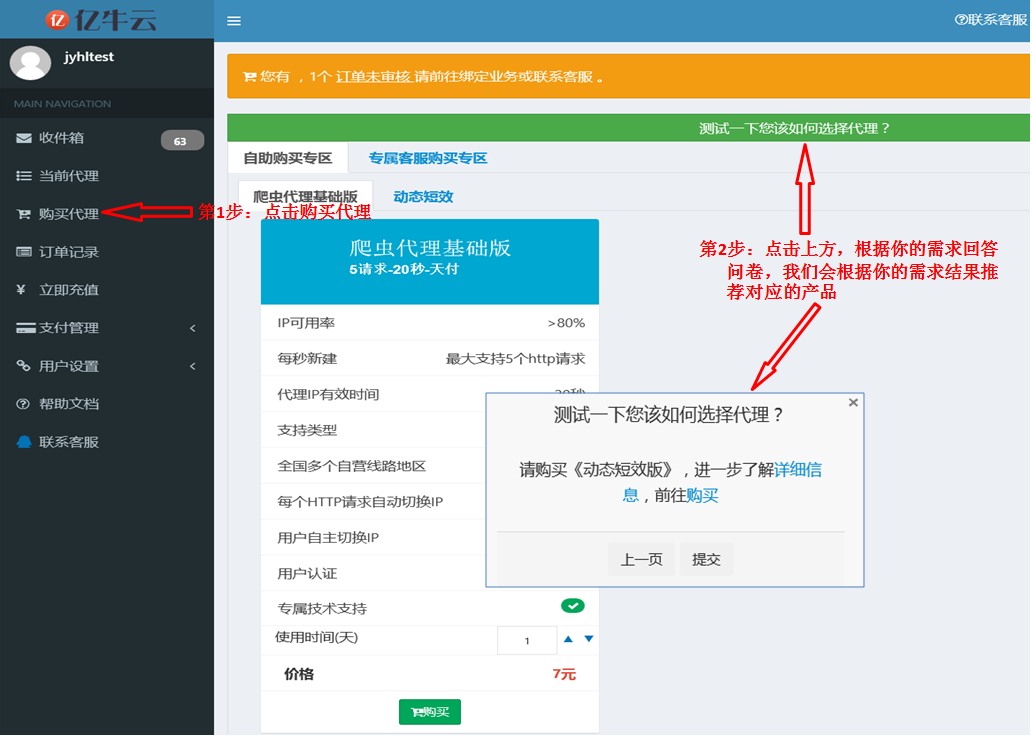
Task: Click the 63 inbox badge
Action: [182, 140]
